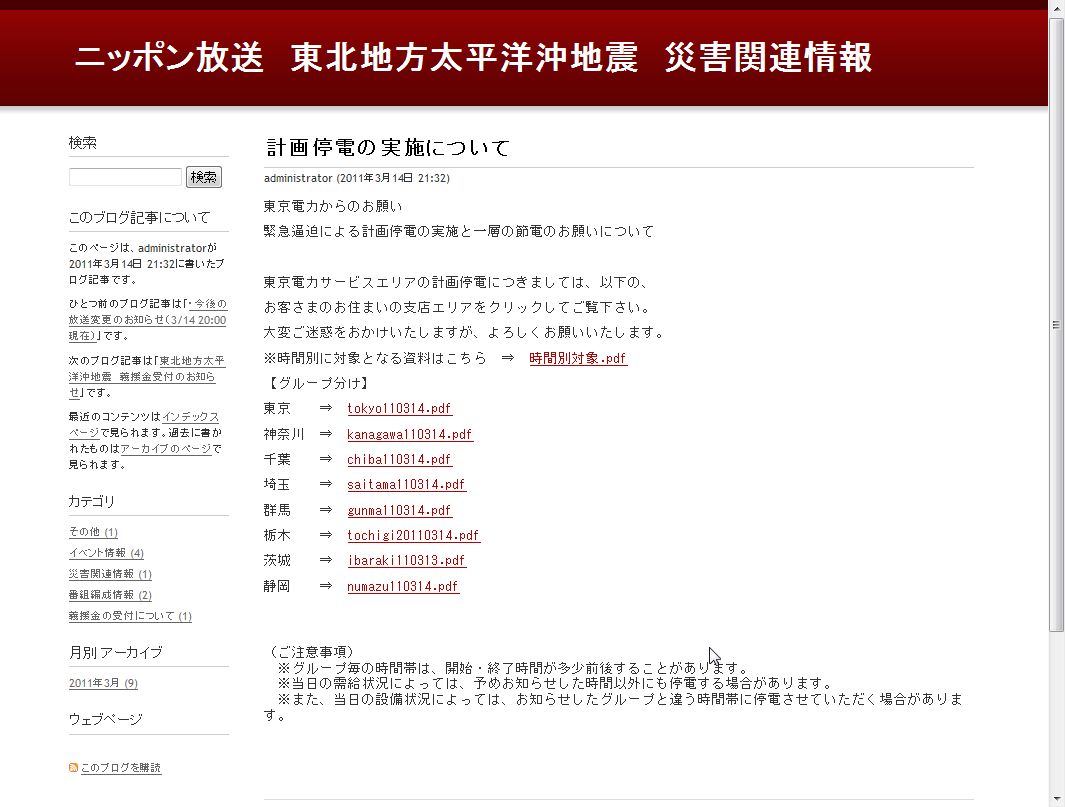The width and height of the screenshot is (1065, 807).
Task: Click the administrator post date line
Action: pyautogui.click(x=357, y=178)
